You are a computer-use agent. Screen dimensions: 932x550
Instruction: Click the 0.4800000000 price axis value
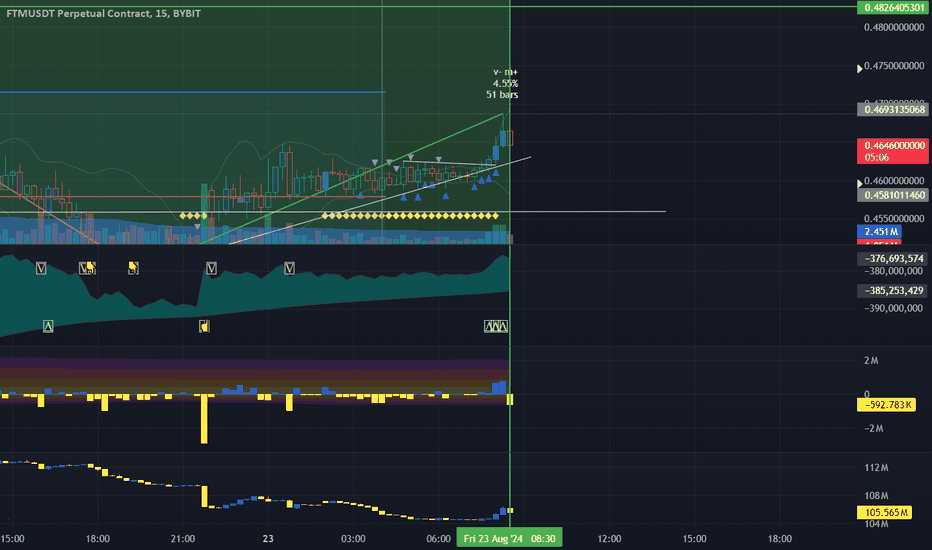coord(894,27)
